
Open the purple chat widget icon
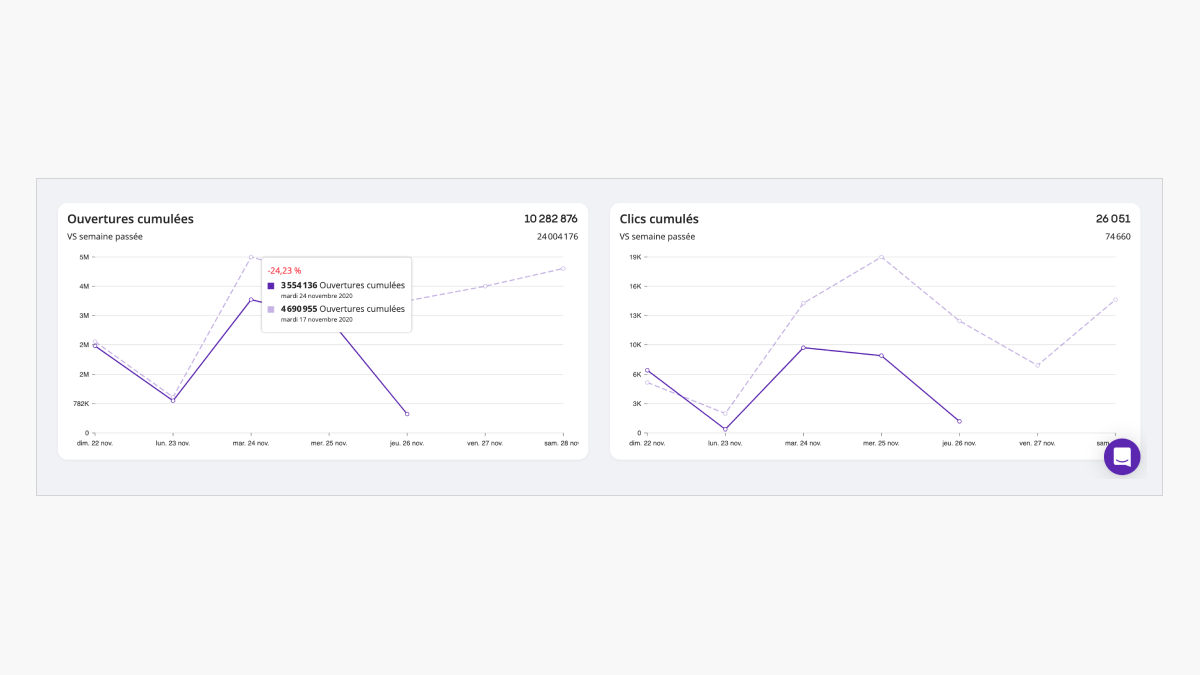pos(1122,457)
